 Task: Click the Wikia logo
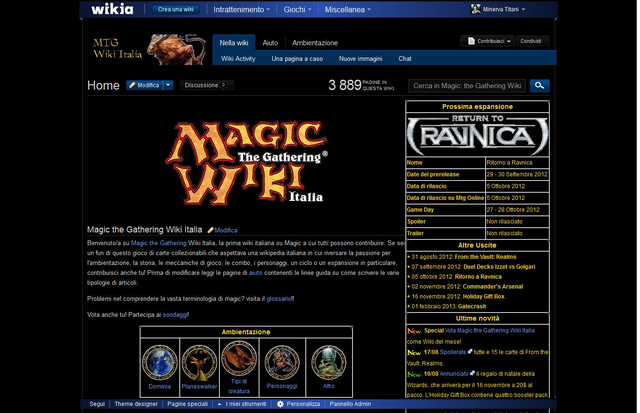coord(112,9)
